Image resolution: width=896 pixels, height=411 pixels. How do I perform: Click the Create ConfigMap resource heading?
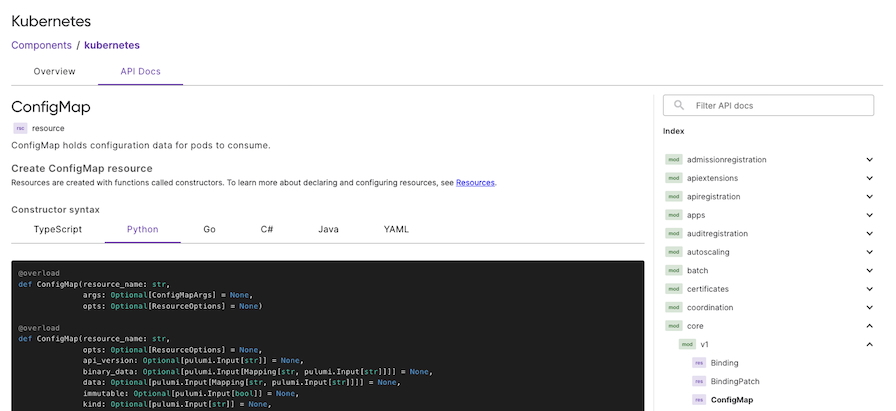pos(82,169)
